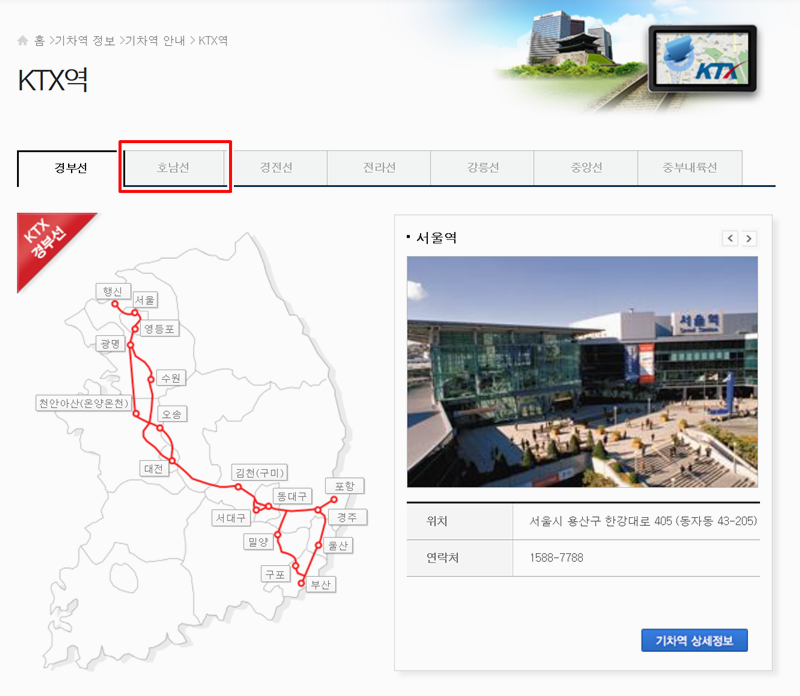Select 부산 station on the map
The image size is (800, 696).
tap(321, 585)
